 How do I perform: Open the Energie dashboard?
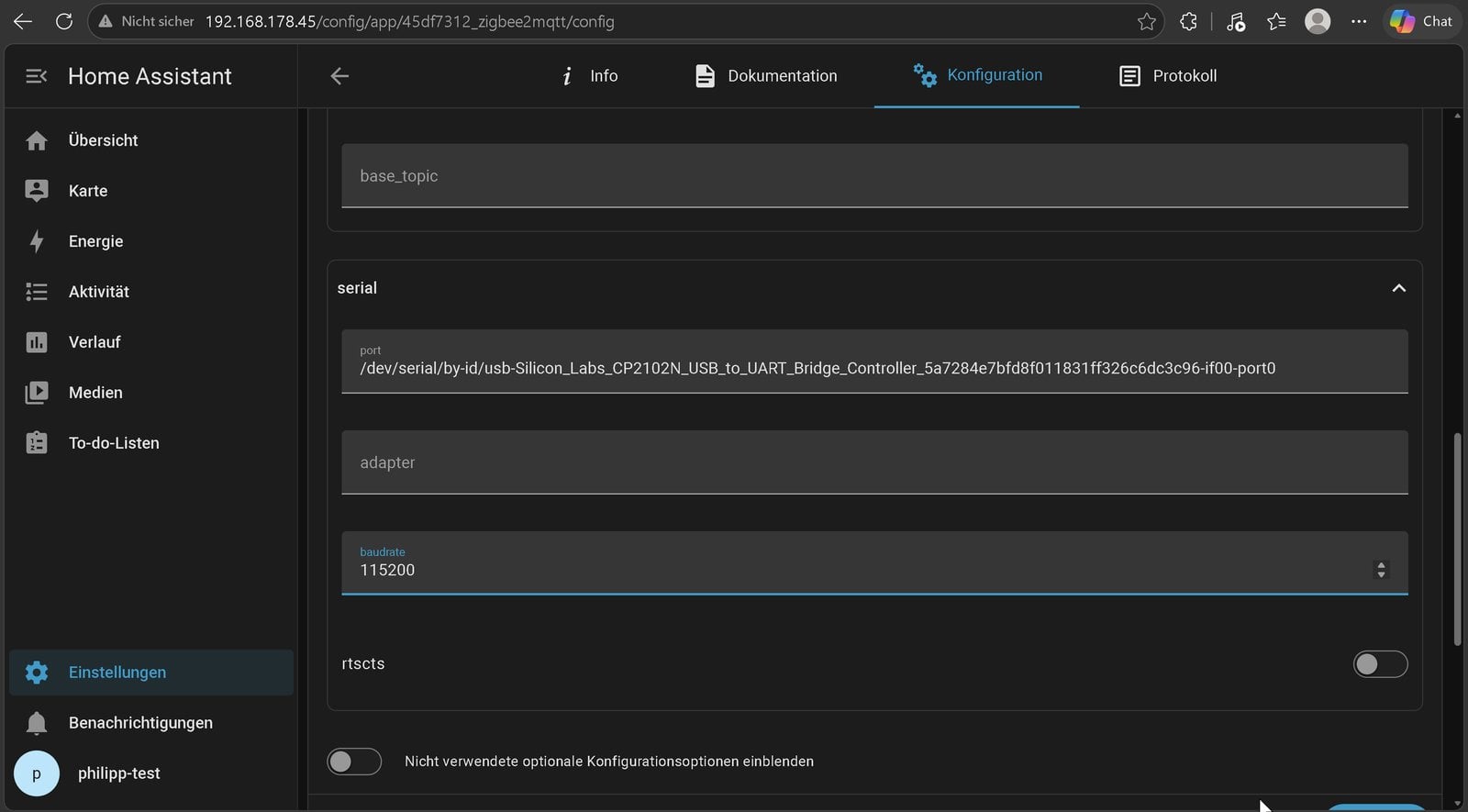coord(151,241)
